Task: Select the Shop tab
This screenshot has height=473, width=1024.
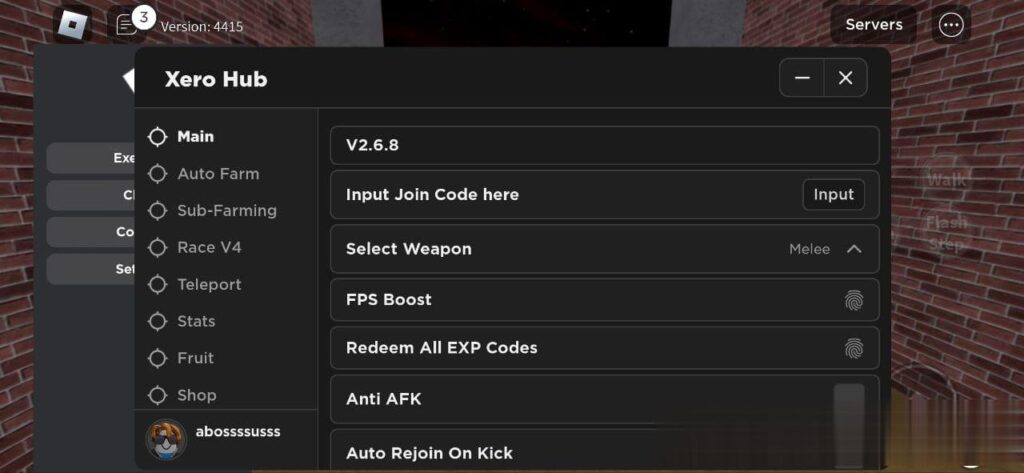Action: (x=196, y=395)
